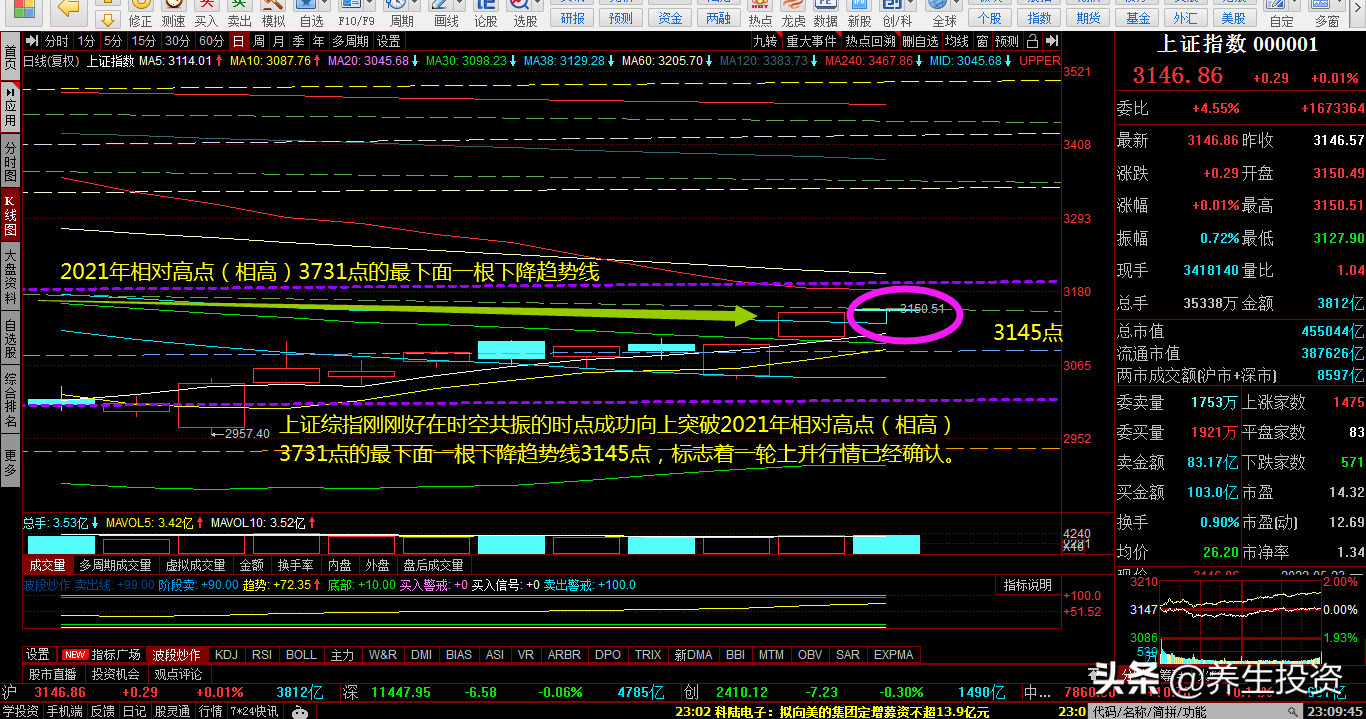Open the 自定 custom layout icon
The height and width of the screenshot is (719, 1366).
pyautogui.click(x=1281, y=13)
